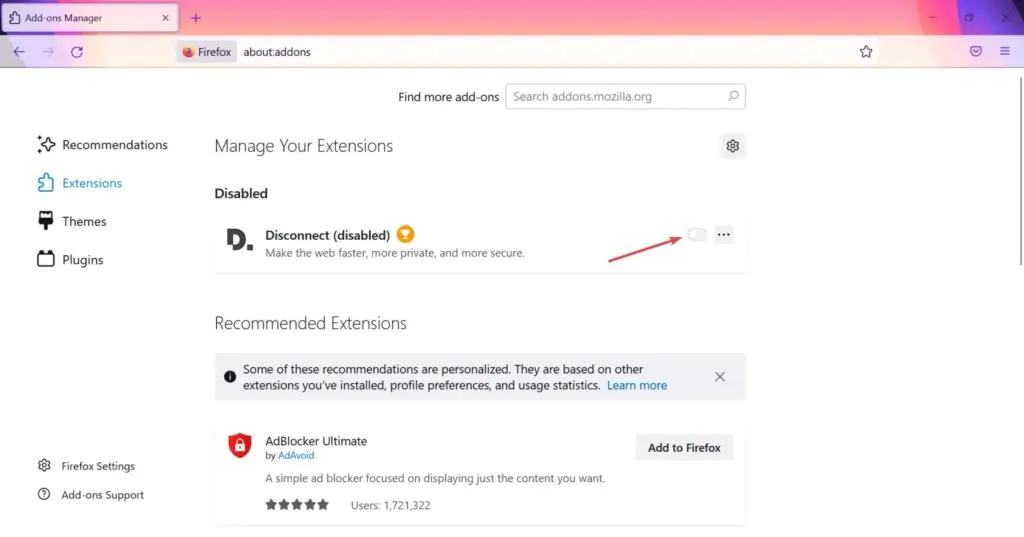Open the gear tools menu for extensions

click(x=733, y=146)
